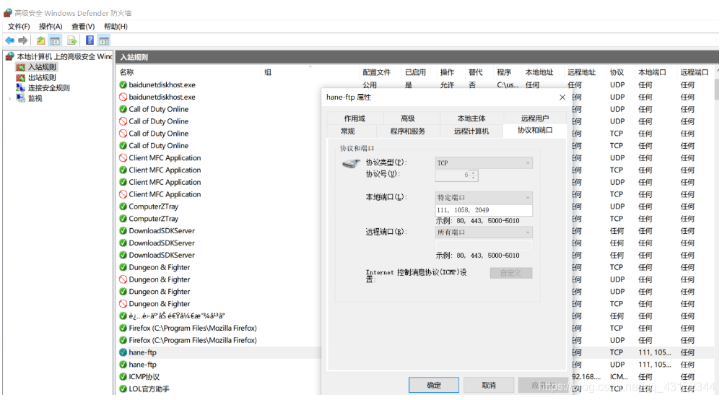Click the Back arrow in the toolbar
The height and width of the screenshot is (400, 722).
10,41
